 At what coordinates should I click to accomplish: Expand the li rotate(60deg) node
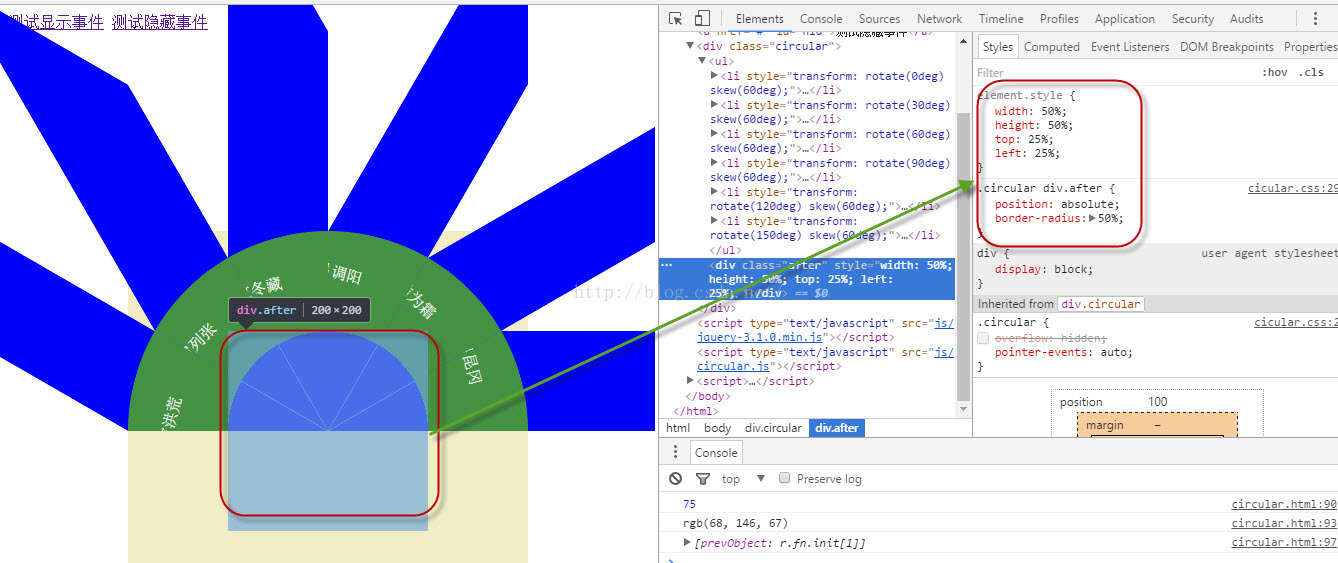click(x=714, y=134)
